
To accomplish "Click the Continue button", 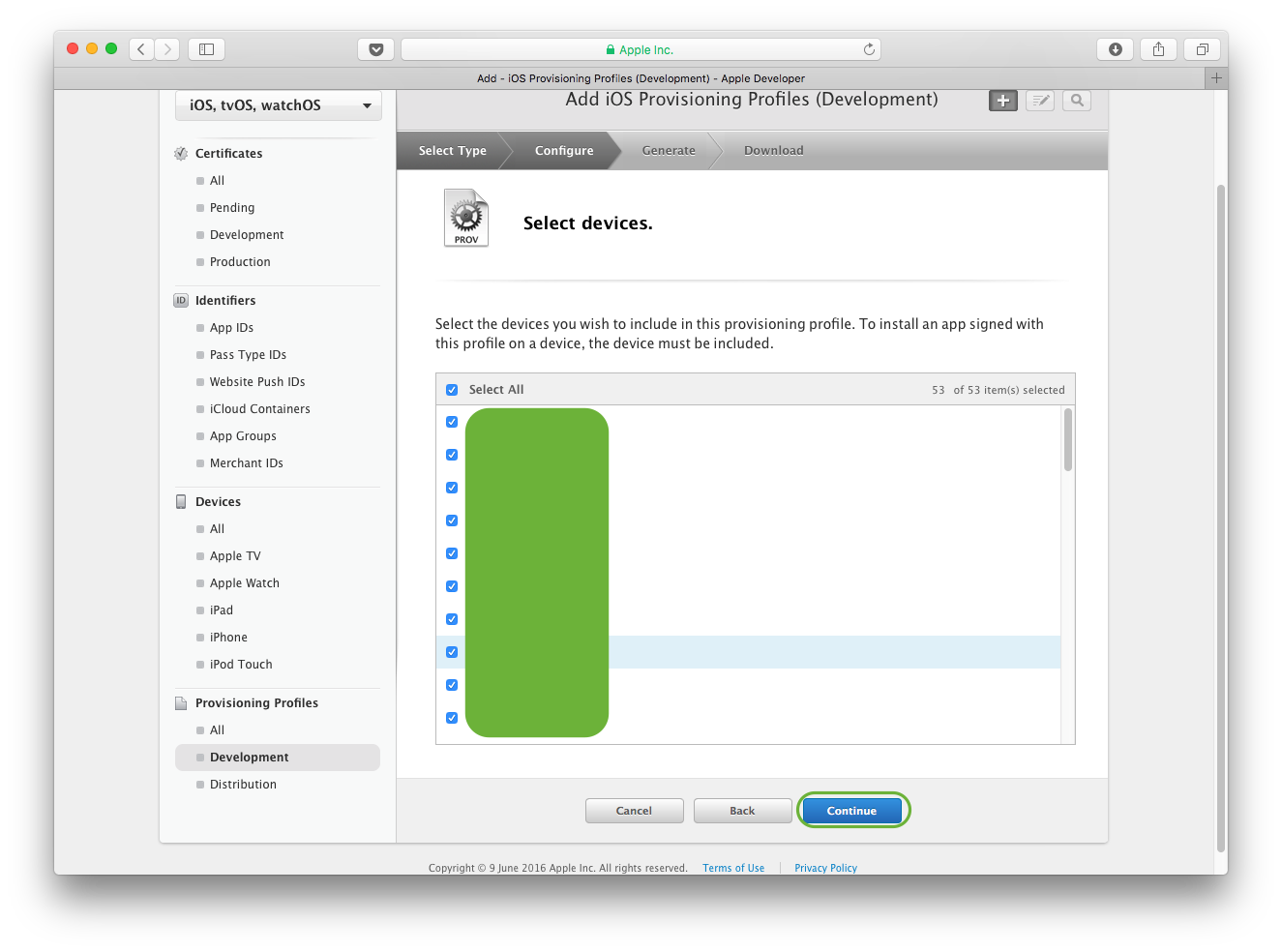I will point(851,811).
